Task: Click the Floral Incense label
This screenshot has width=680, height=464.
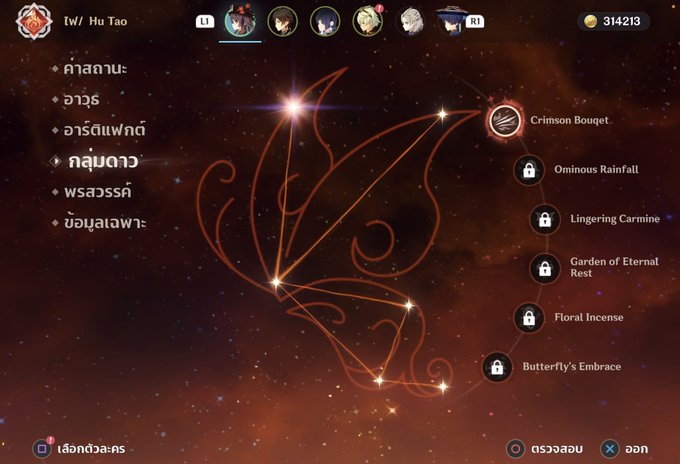Action: 588,317
